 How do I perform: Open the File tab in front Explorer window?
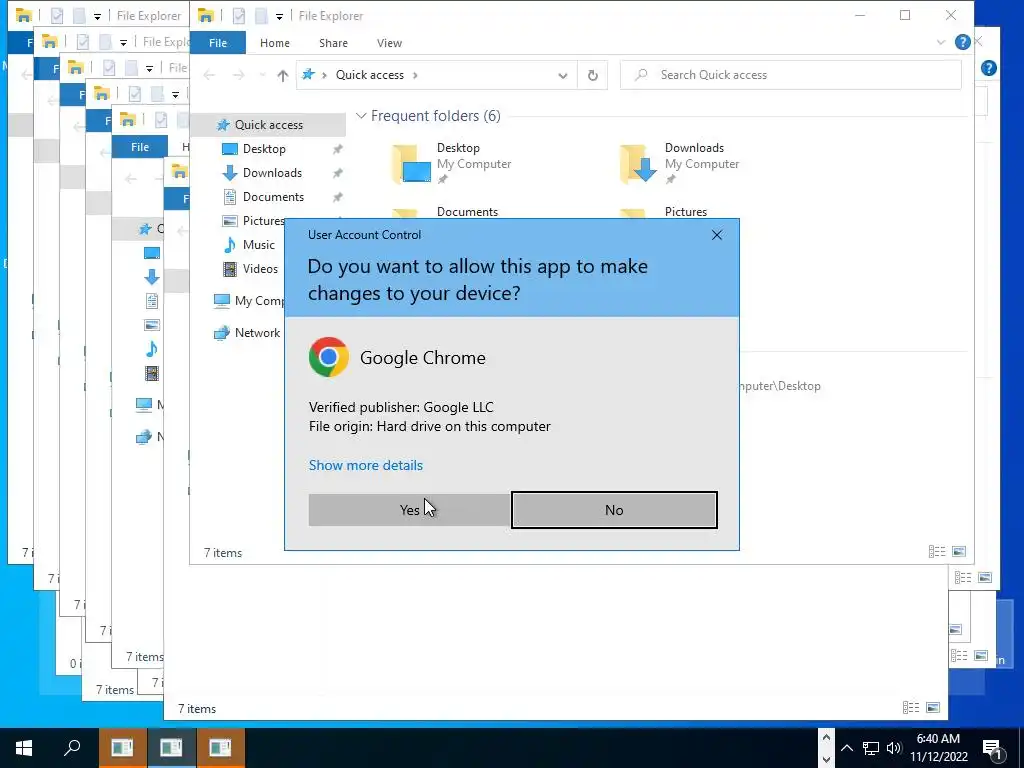pos(218,43)
